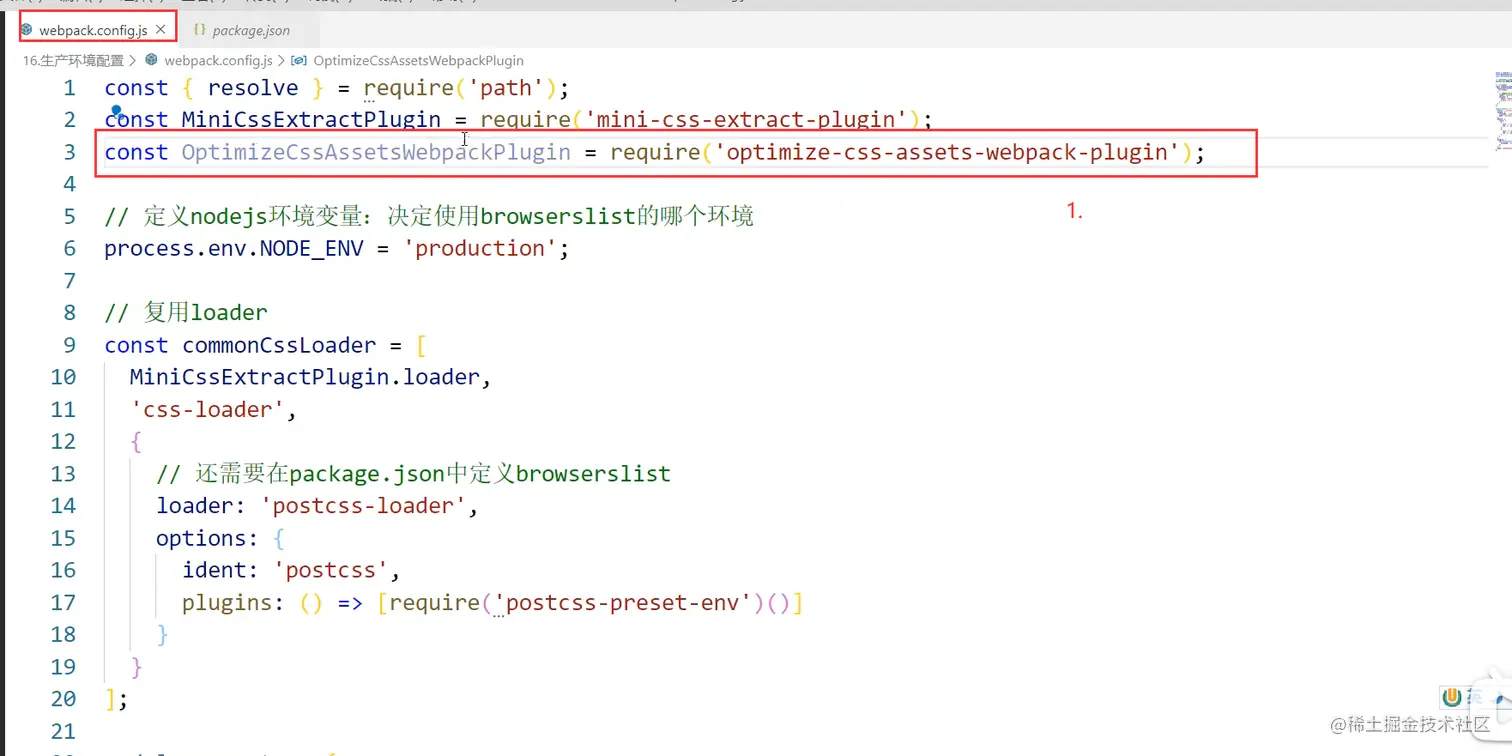Image resolution: width=1512 pixels, height=756 pixels.
Task: Click the input method icon at bottom right
Action: pos(1452,697)
